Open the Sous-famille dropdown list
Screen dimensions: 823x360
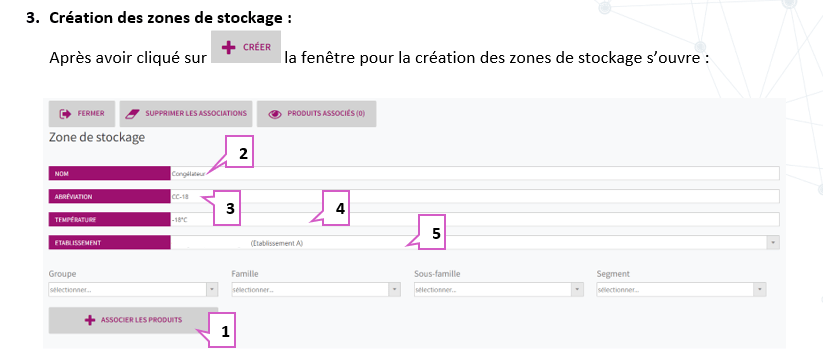click(x=577, y=290)
